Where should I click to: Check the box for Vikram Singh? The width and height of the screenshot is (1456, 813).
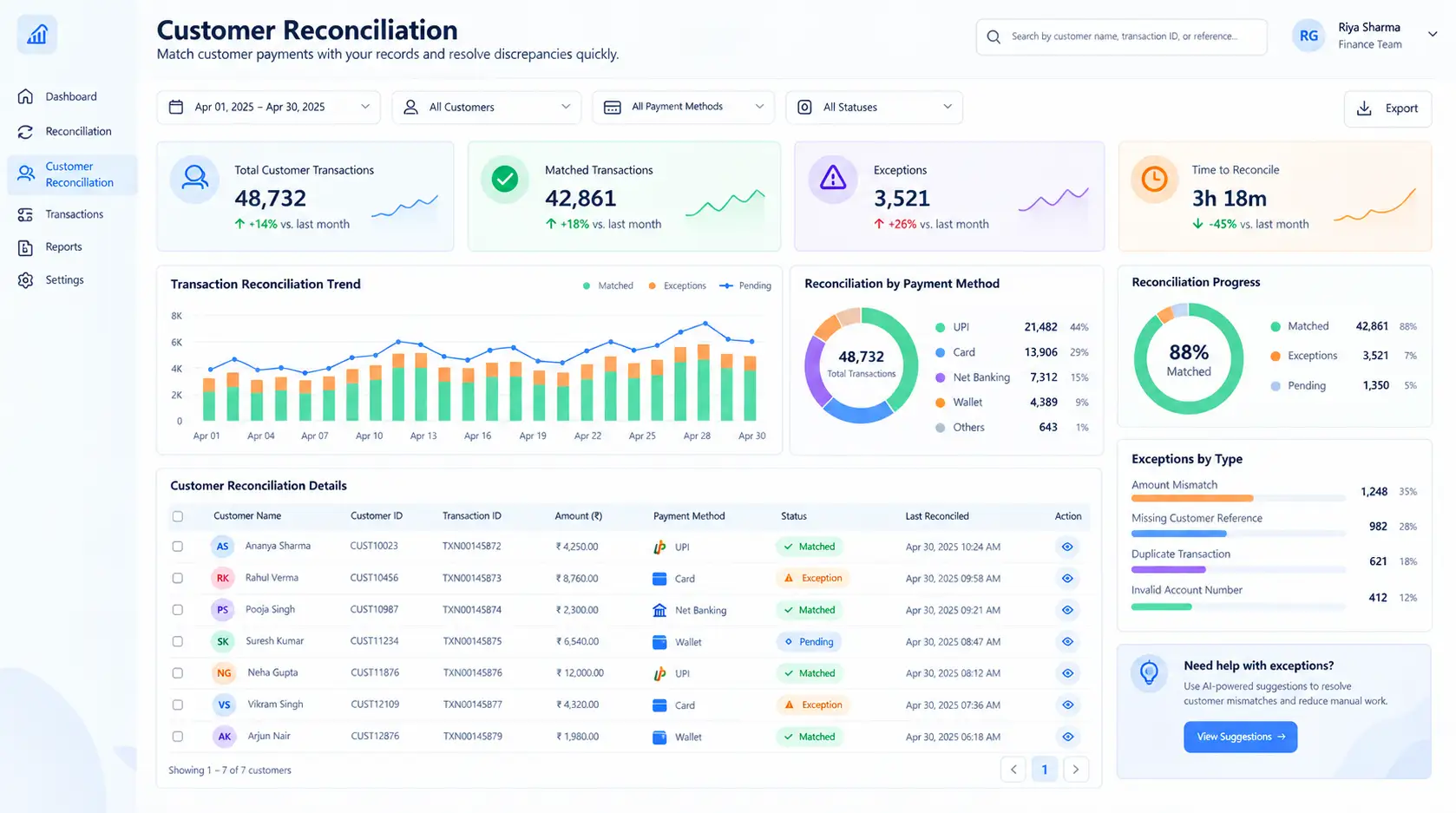(x=178, y=705)
